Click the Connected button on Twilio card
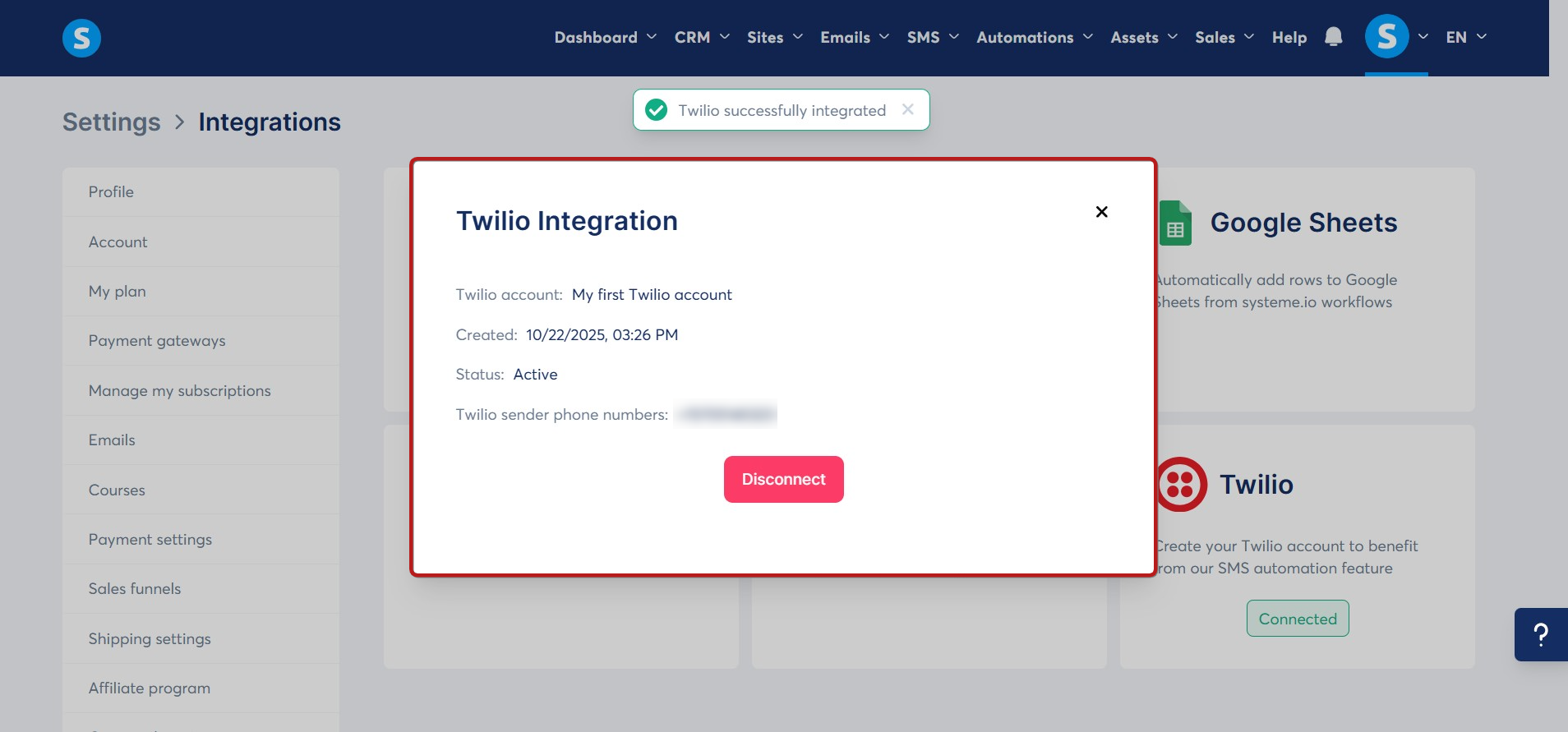This screenshot has width=1568, height=732. tap(1298, 619)
